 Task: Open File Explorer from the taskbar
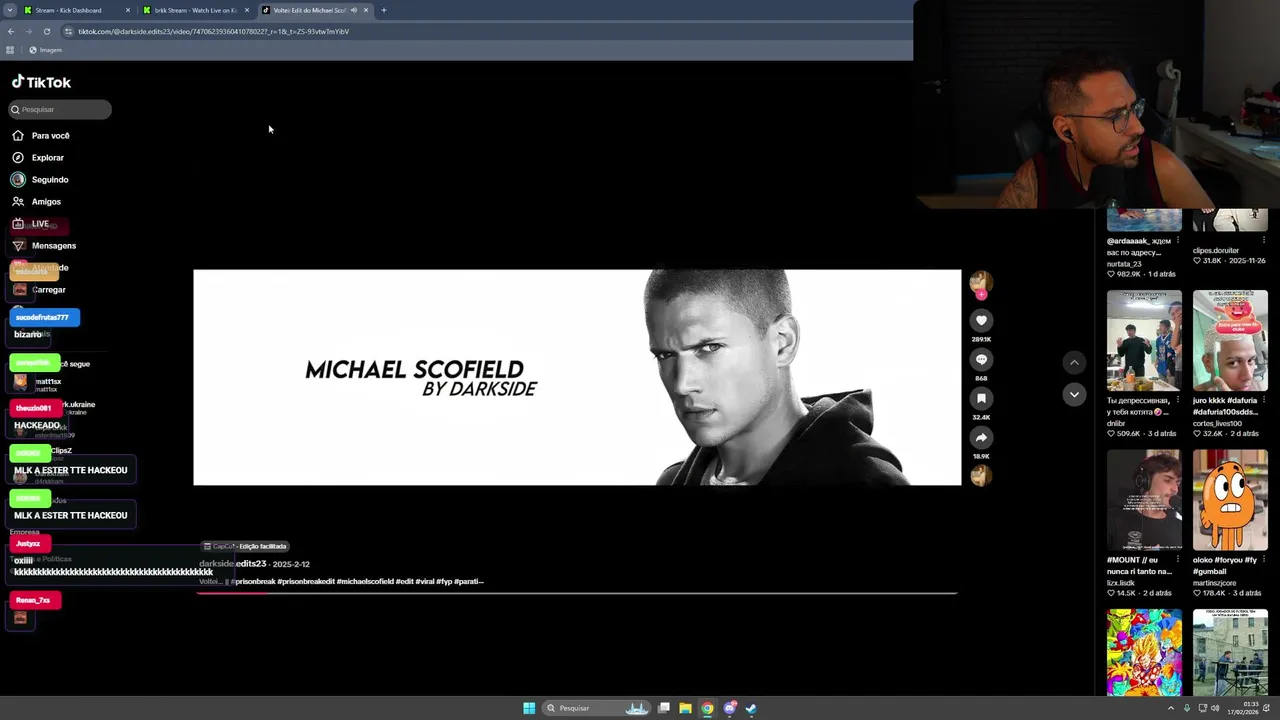click(685, 708)
